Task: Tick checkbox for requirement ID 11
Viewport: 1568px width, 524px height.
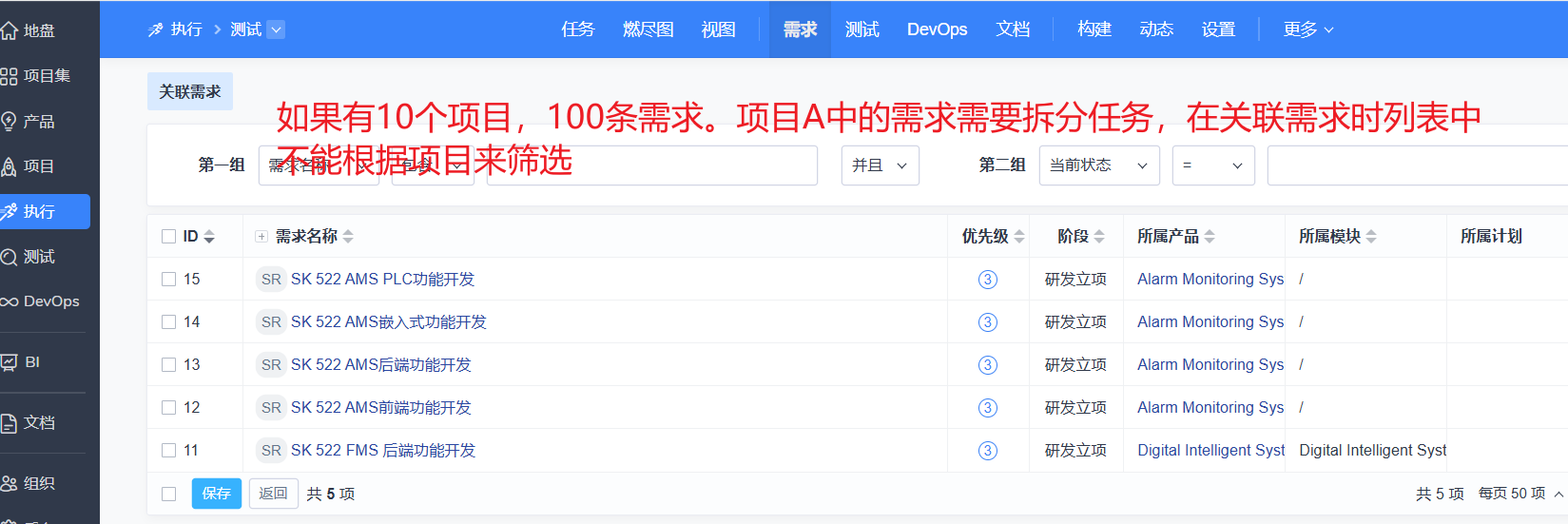Action: point(169,450)
